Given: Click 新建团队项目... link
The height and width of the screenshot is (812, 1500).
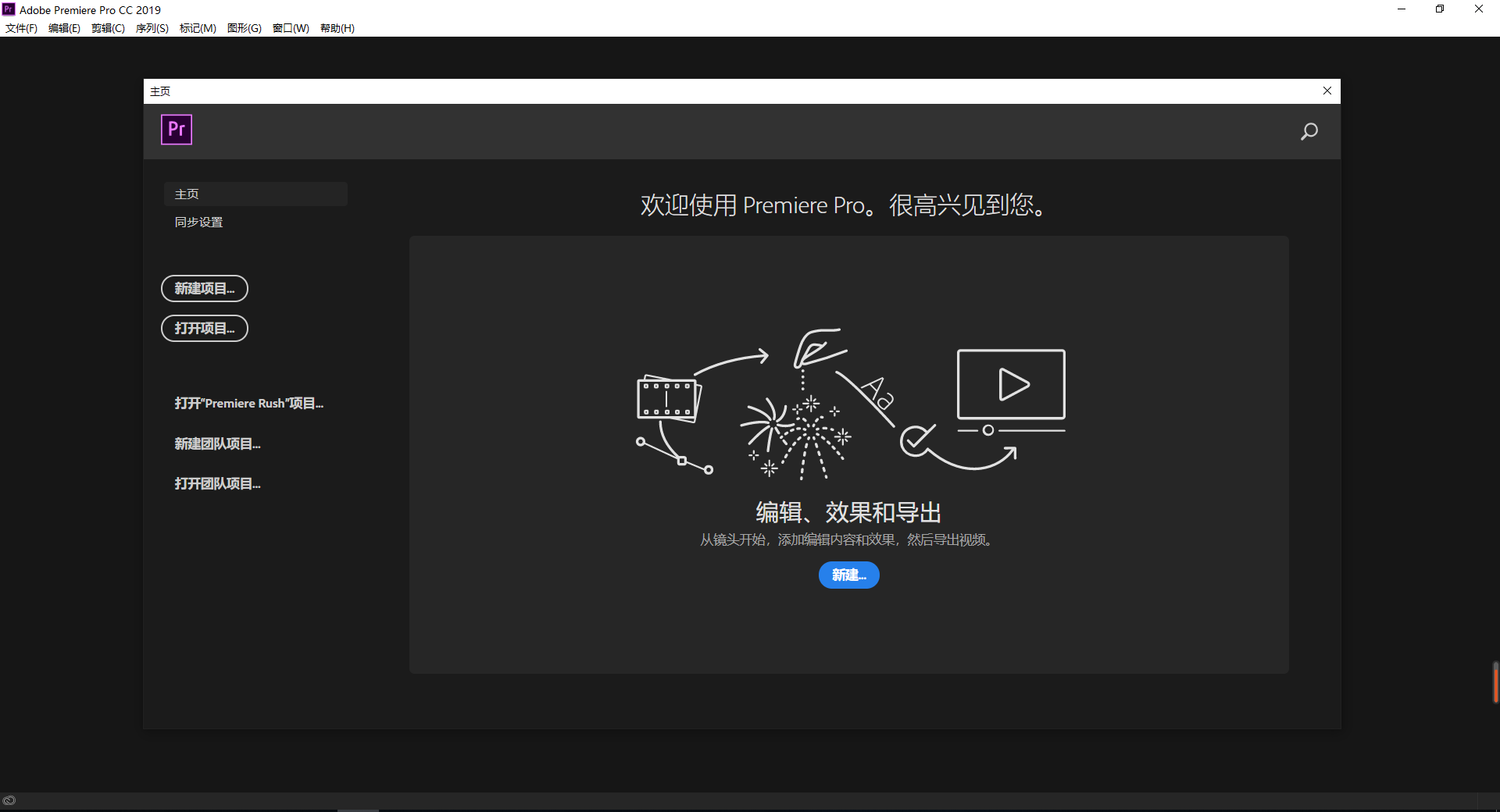Looking at the screenshot, I should 217,444.
